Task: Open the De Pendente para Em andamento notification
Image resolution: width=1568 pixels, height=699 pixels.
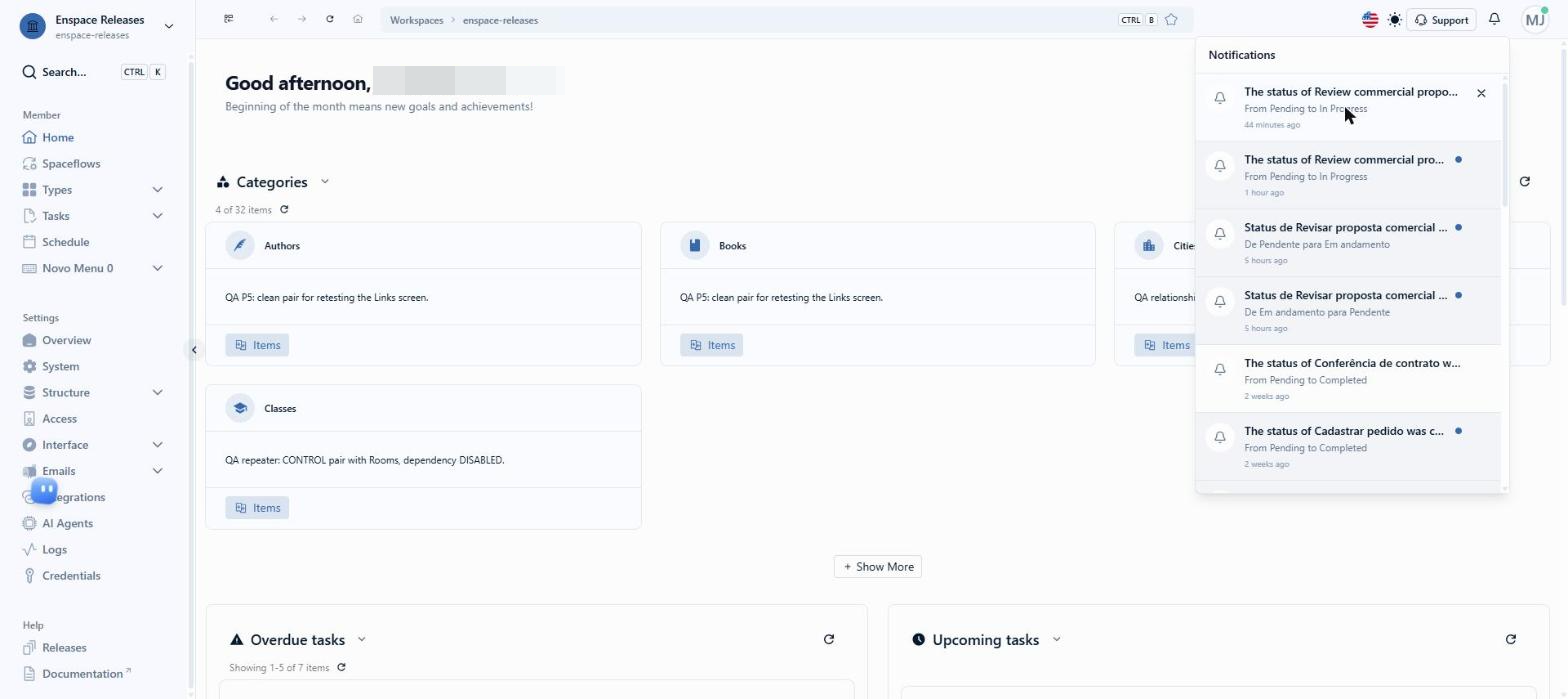Action: (1348, 244)
